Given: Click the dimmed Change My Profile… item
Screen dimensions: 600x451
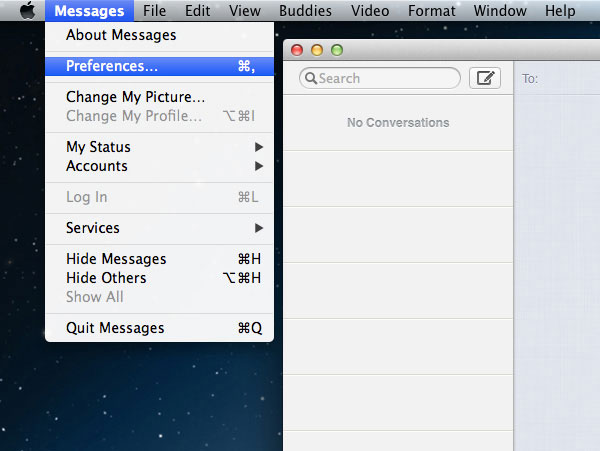Looking at the screenshot, I should (x=159, y=116).
